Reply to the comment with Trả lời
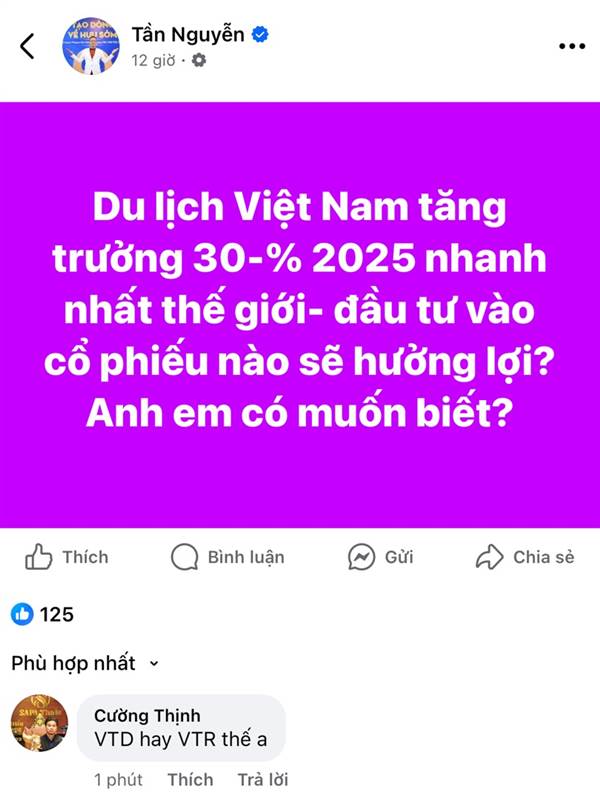This screenshot has height=800, width=600. click(263, 780)
